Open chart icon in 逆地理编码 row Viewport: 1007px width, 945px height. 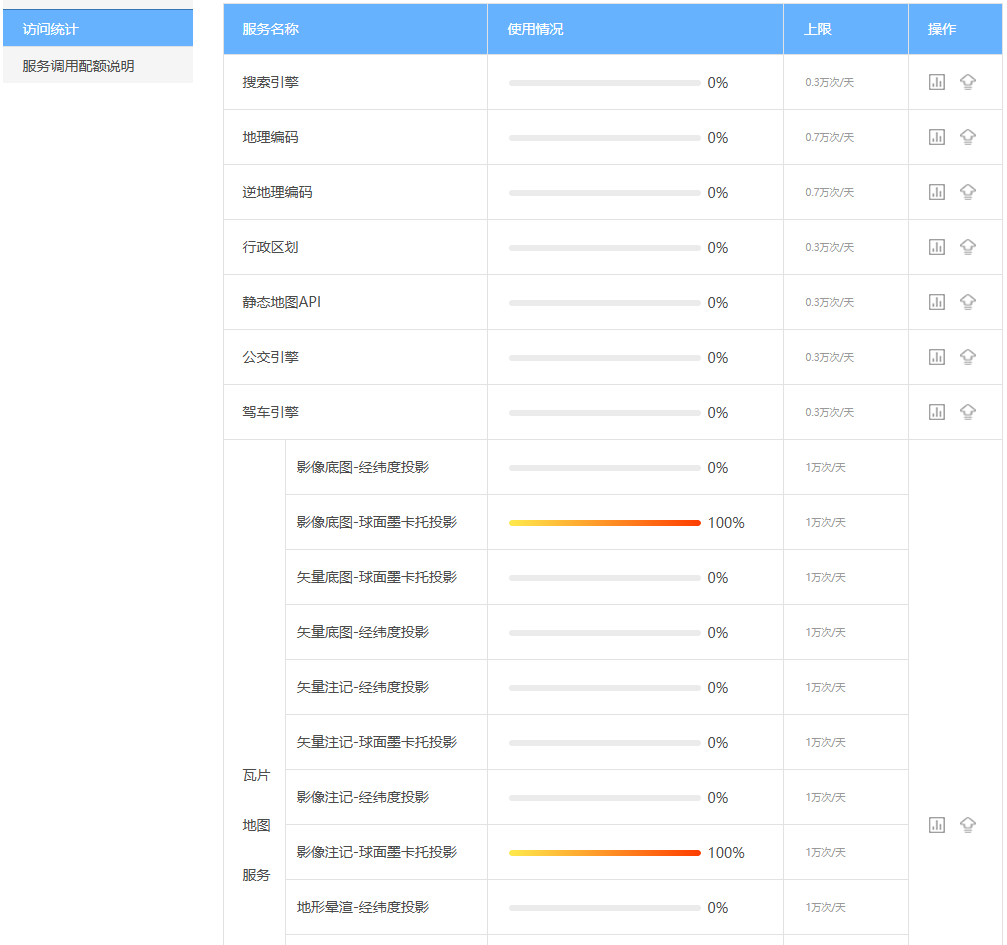(936, 192)
